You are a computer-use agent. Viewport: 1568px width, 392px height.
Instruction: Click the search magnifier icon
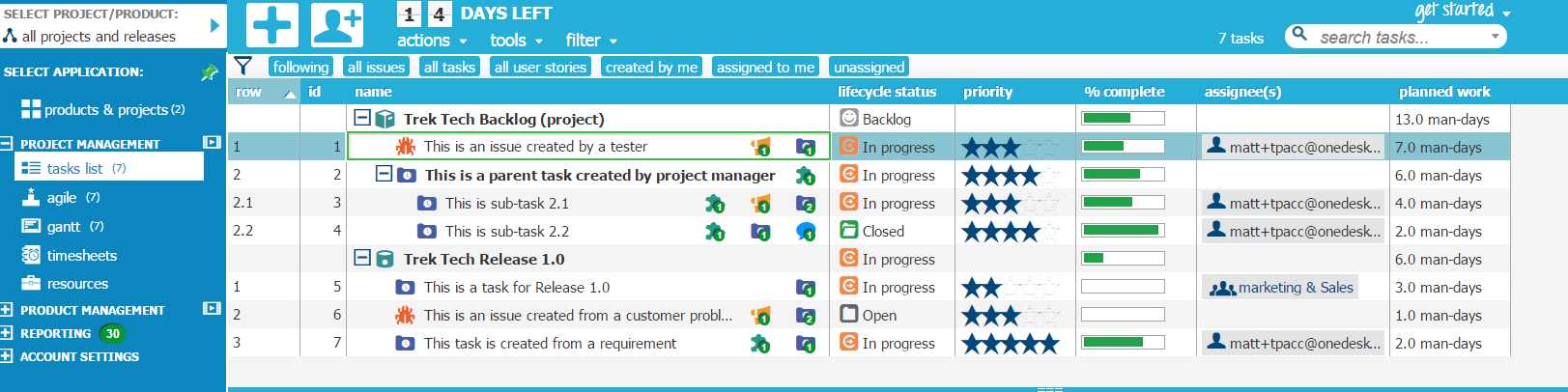coord(1300,35)
